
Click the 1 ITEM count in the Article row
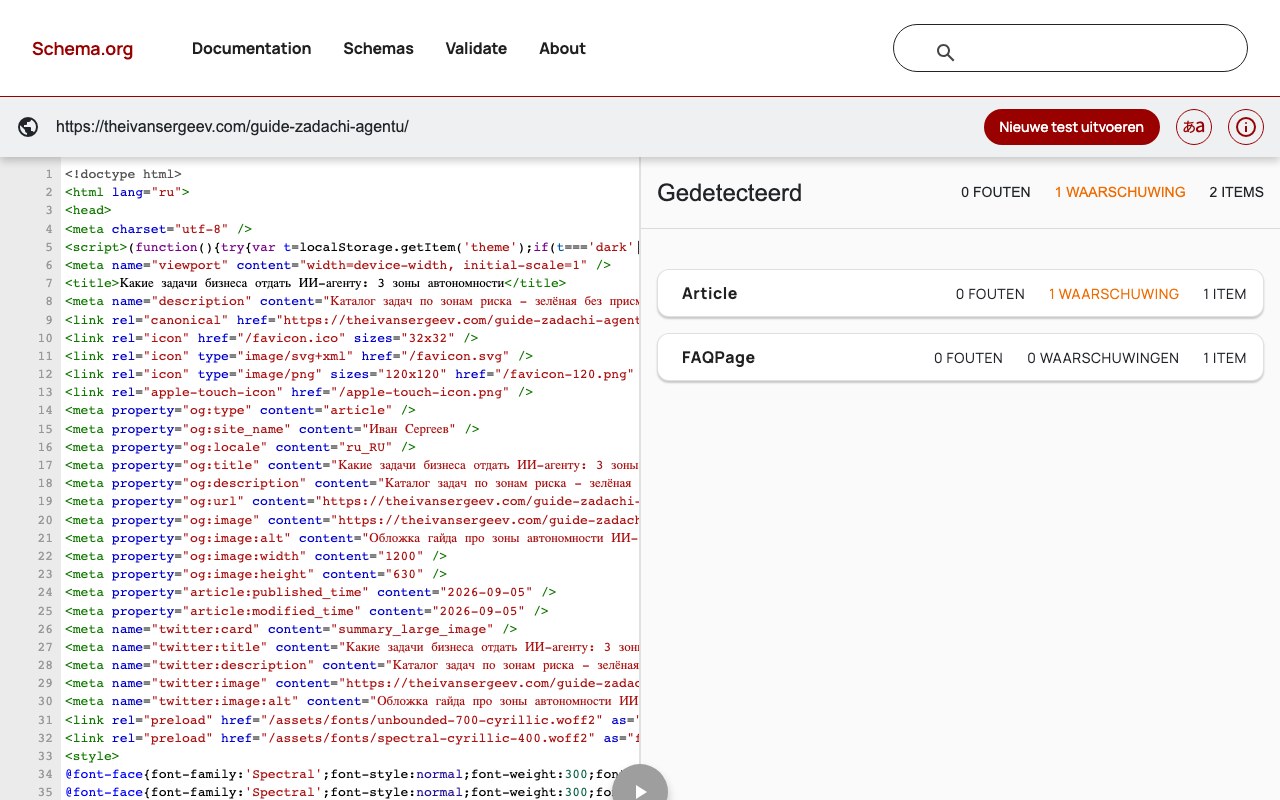[x=1225, y=294]
